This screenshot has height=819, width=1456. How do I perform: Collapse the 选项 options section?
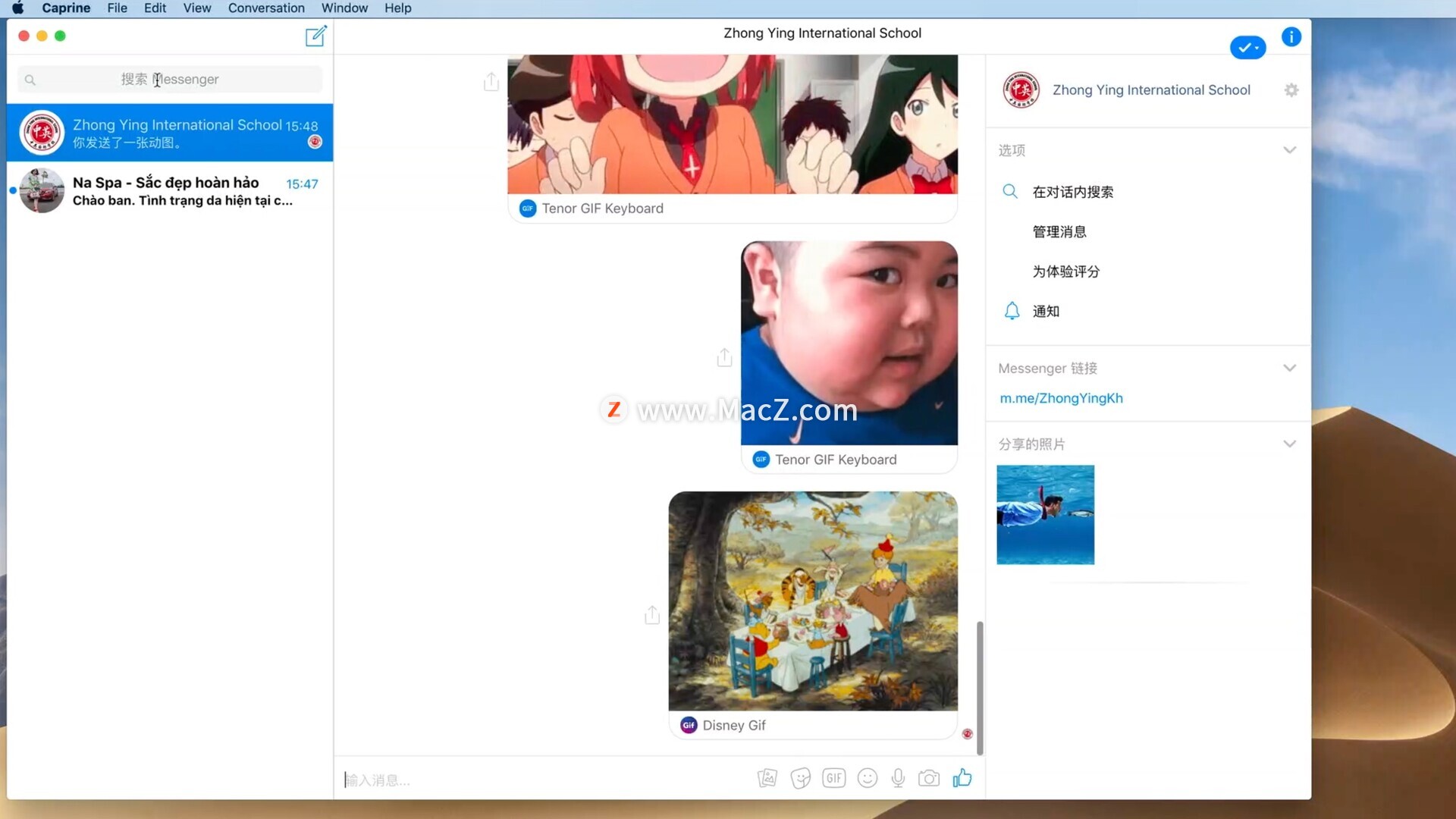click(1289, 150)
